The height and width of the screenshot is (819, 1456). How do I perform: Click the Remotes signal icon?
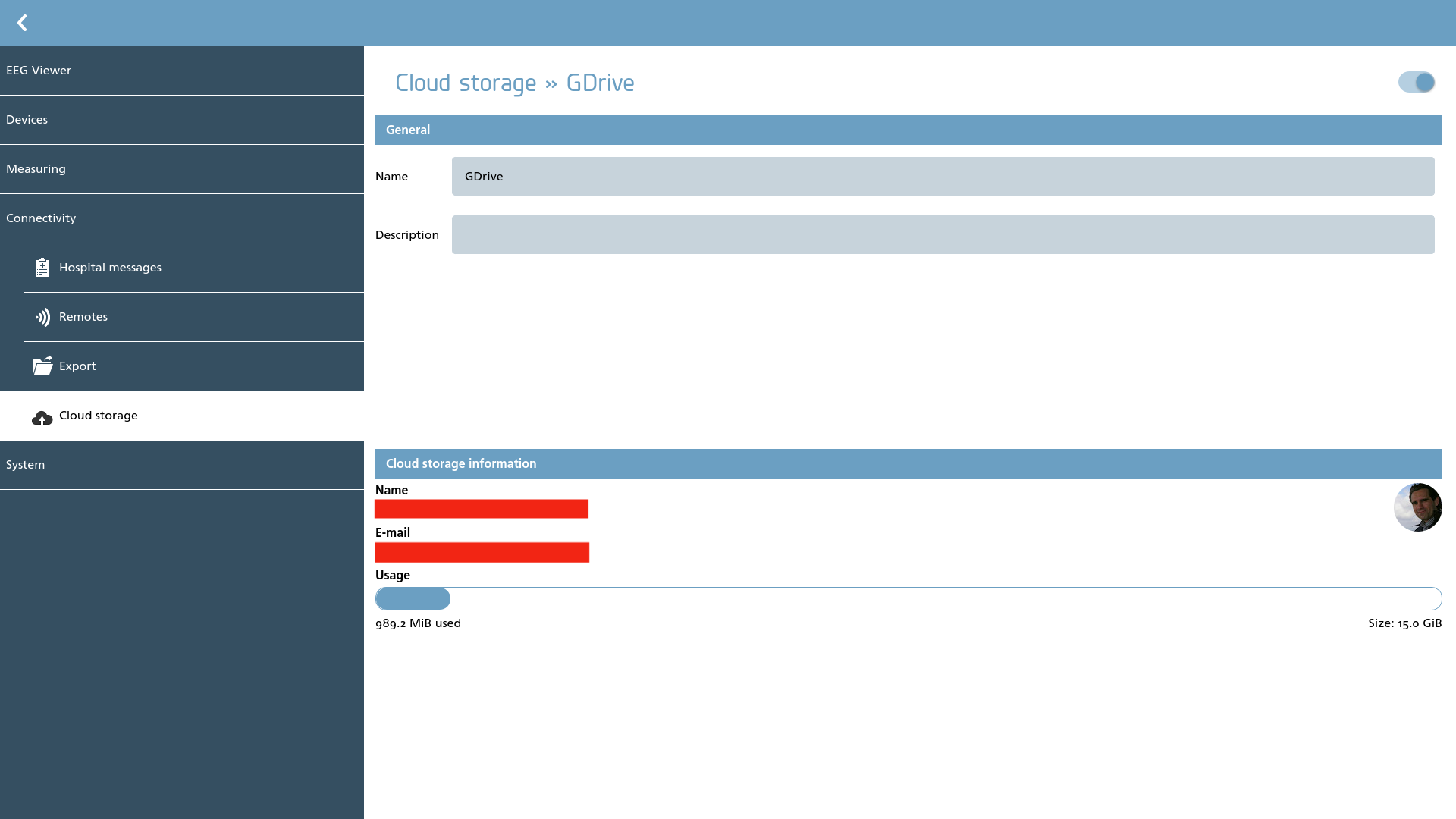[42, 317]
